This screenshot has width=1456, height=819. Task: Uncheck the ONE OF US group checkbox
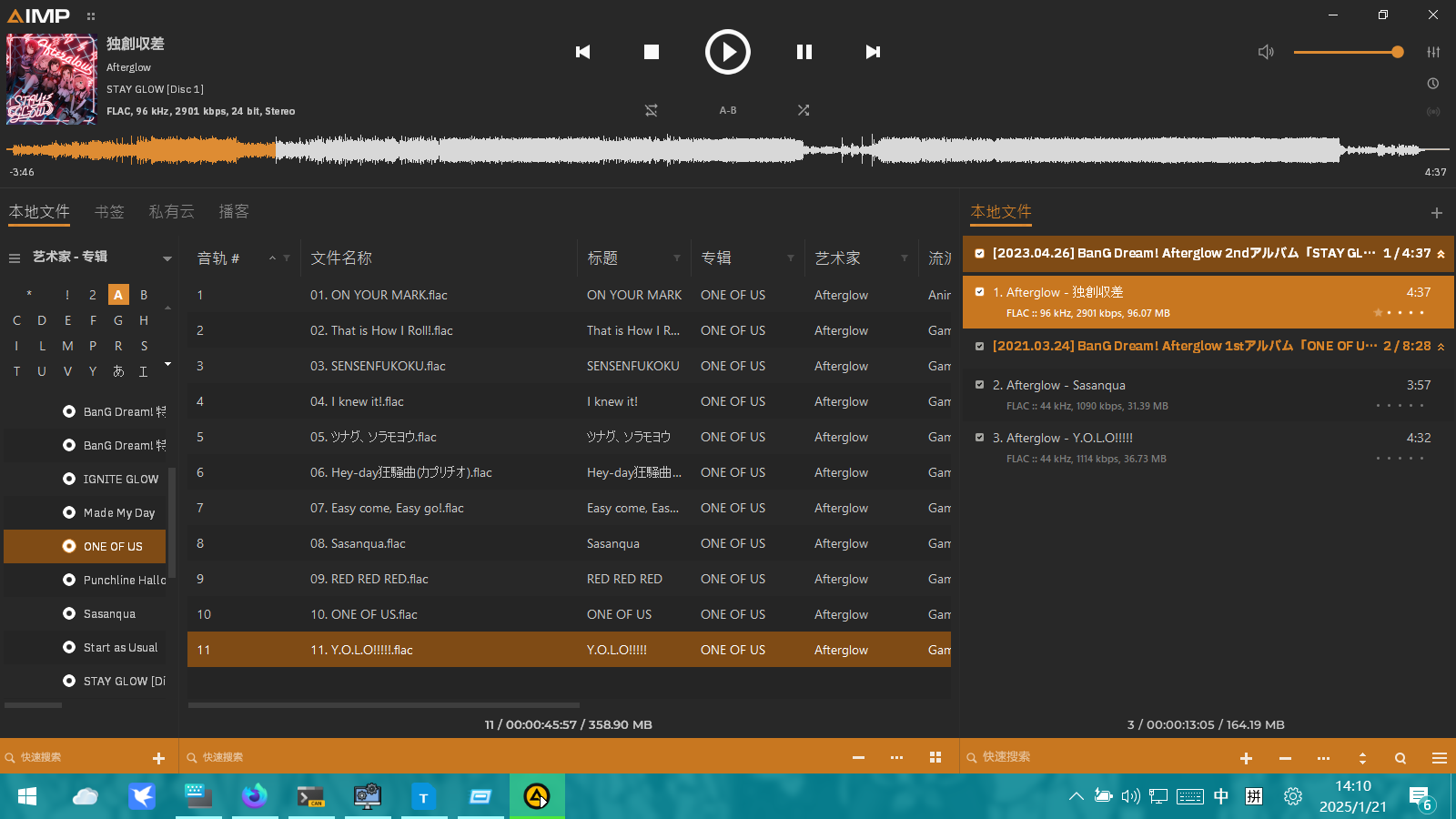point(979,347)
